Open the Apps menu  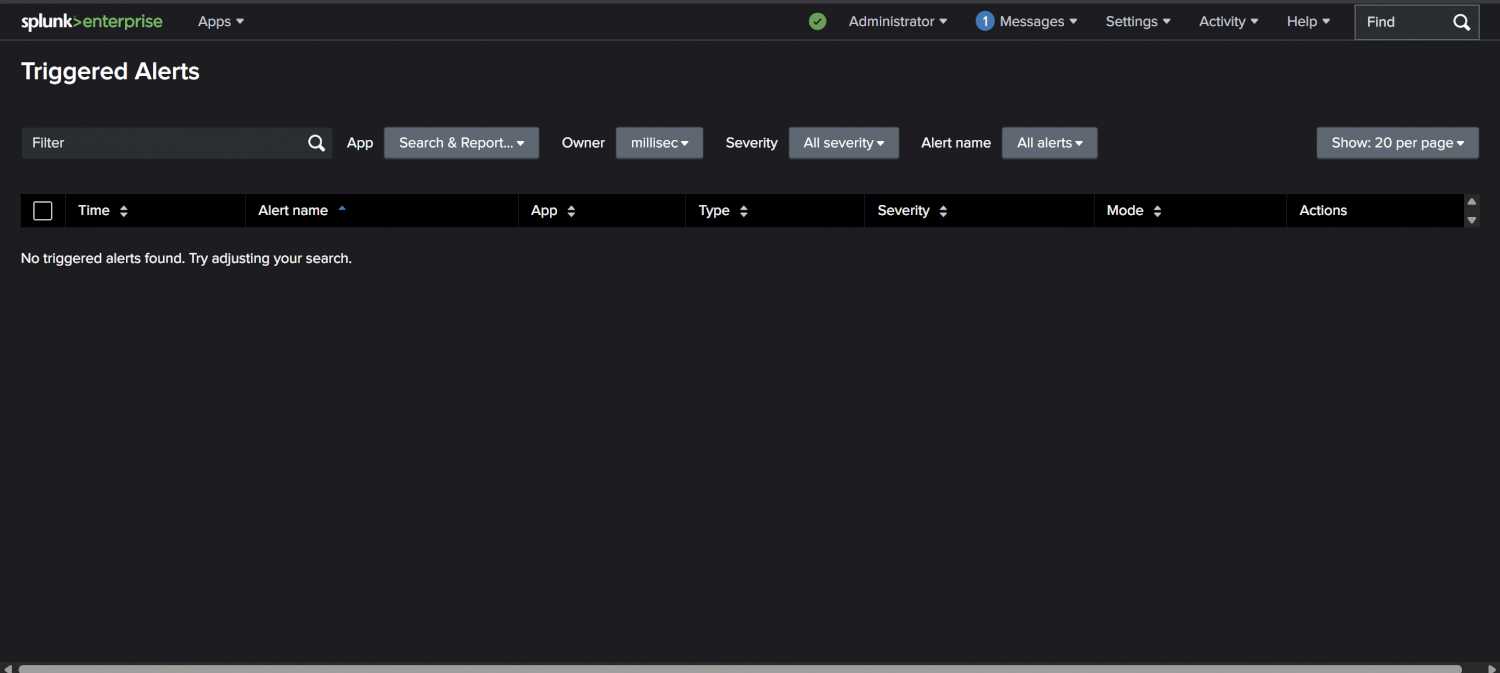pos(220,21)
